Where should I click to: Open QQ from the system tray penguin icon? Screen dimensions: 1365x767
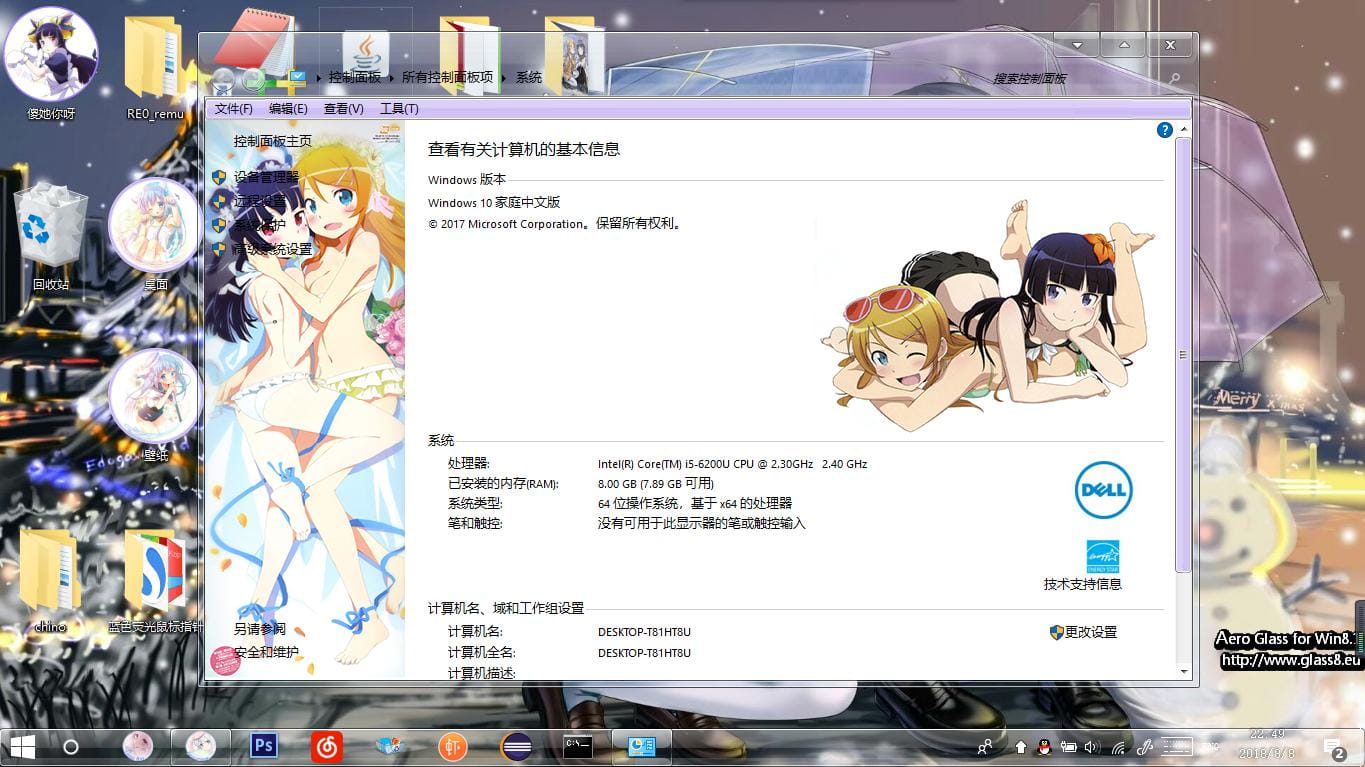(x=1043, y=746)
